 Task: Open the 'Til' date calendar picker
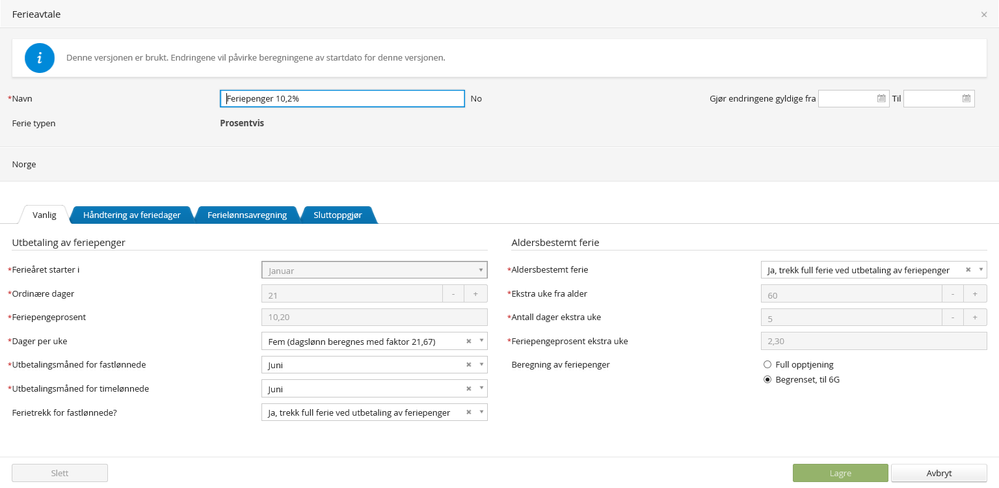point(966,99)
